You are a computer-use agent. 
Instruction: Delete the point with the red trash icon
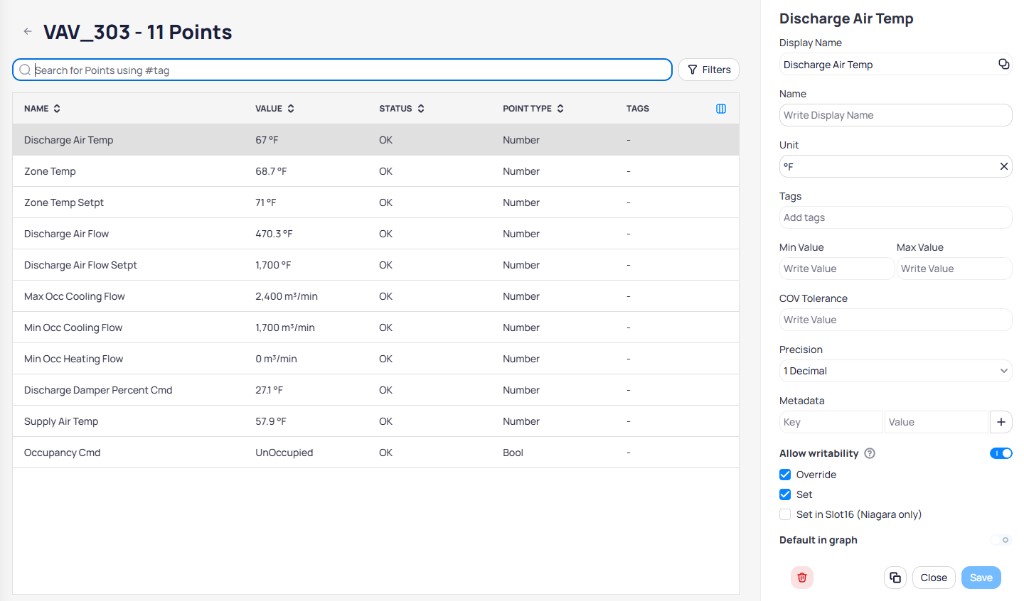coord(802,577)
